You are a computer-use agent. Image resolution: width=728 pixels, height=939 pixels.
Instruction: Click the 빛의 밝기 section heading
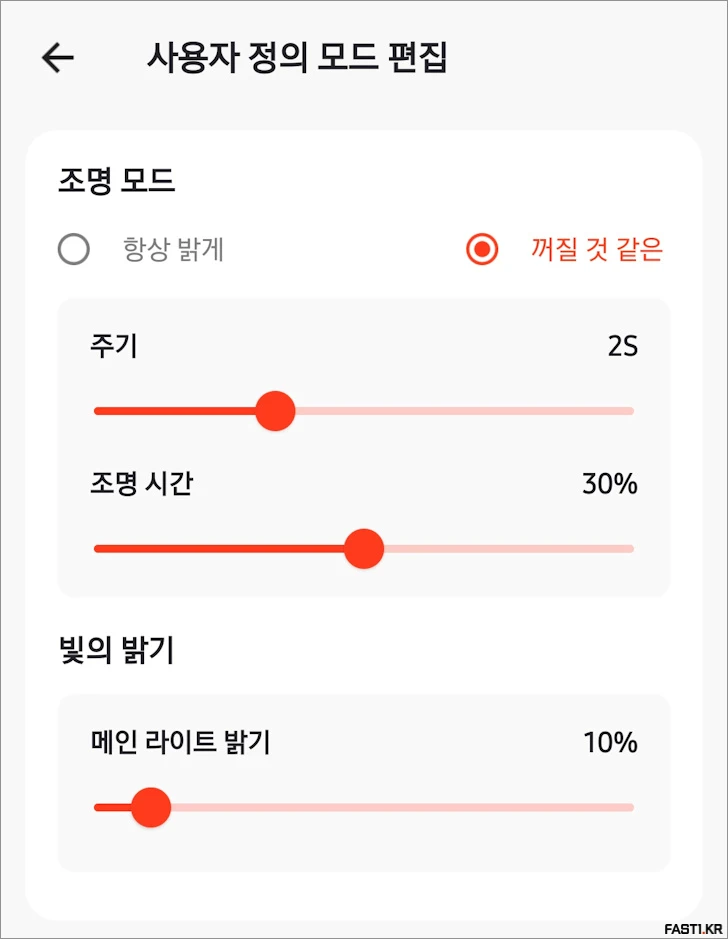117,651
